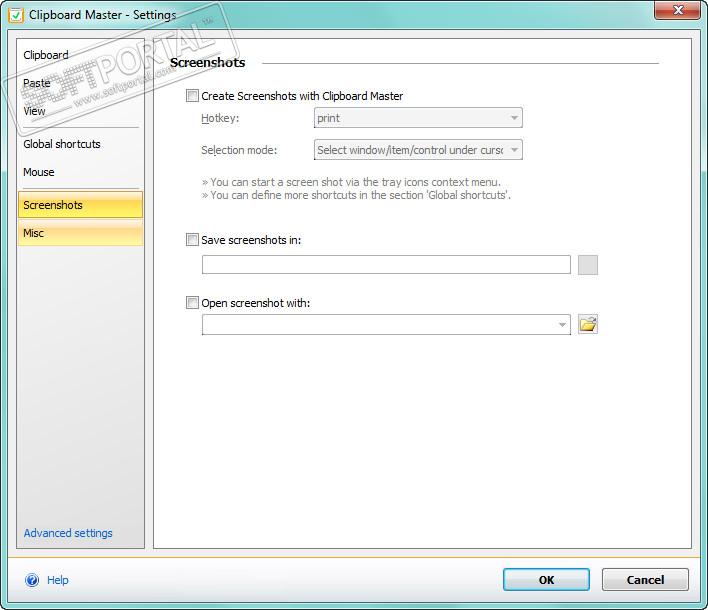The height and width of the screenshot is (610, 708).
Task: Open the Hotkey dropdown showing print
Action: click(x=418, y=118)
